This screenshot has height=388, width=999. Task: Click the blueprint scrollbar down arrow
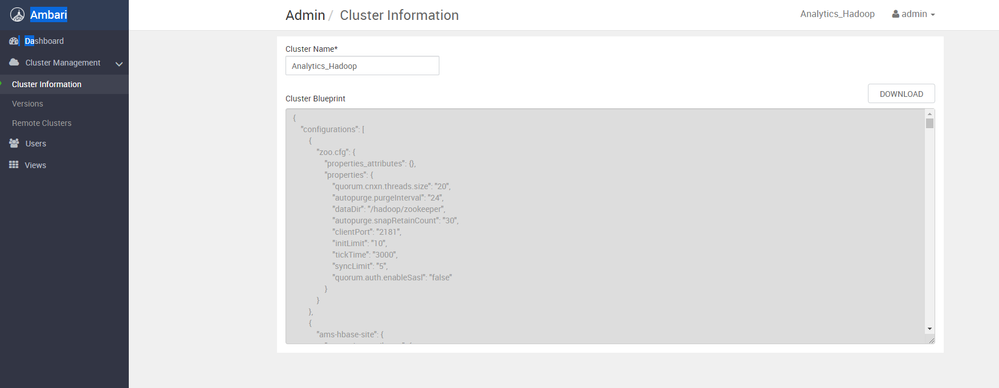(930, 329)
